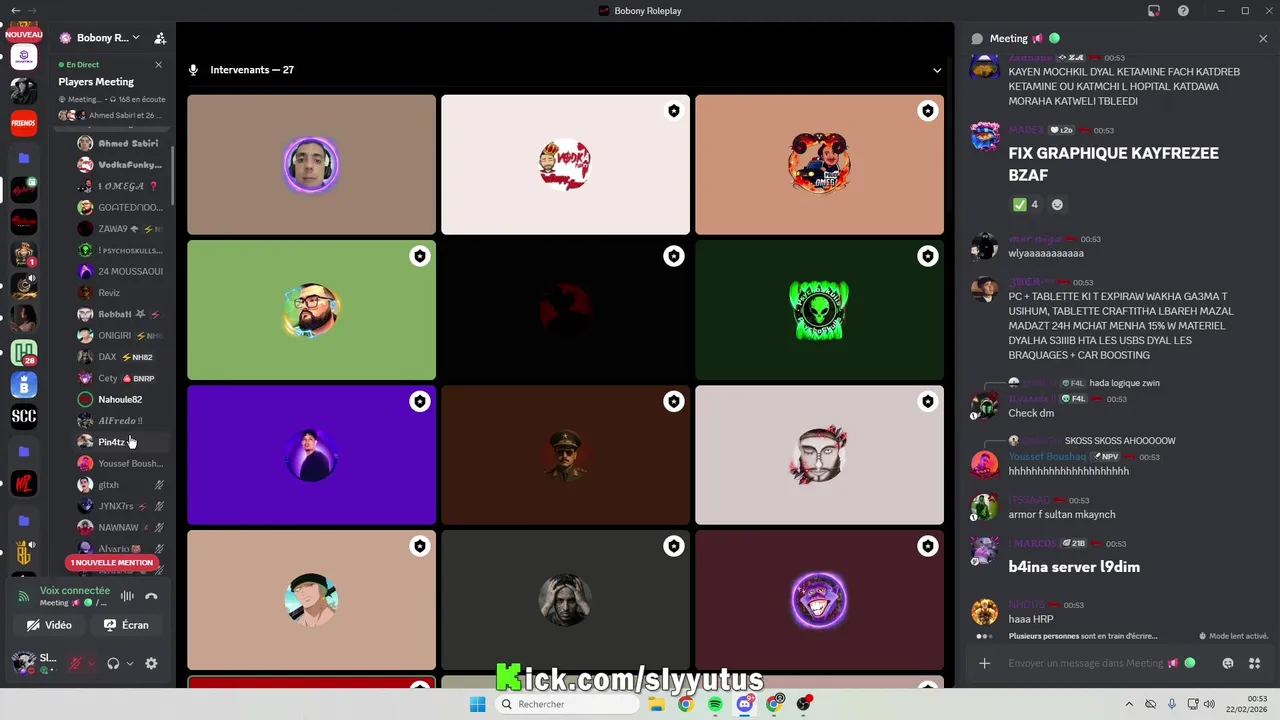Disconnect from voice with the hang-up icon
Screen dimensions: 1280x720
point(151,596)
